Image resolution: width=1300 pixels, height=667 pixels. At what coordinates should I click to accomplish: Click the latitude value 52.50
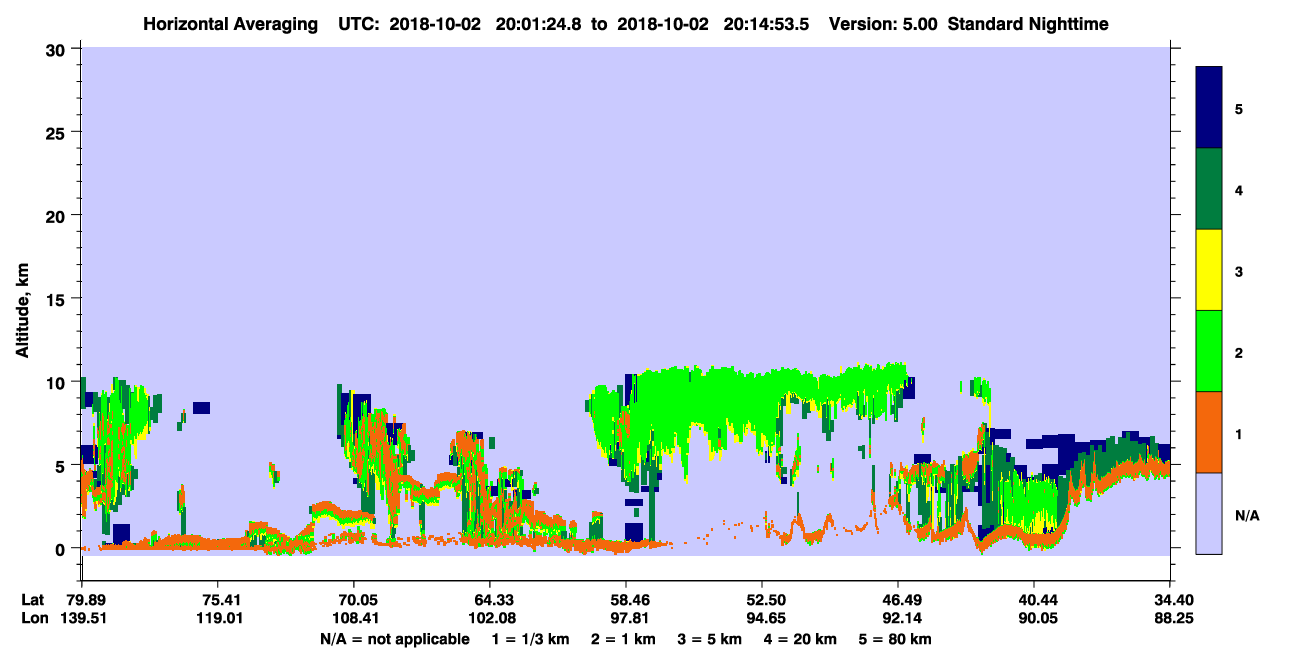coord(762,600)
